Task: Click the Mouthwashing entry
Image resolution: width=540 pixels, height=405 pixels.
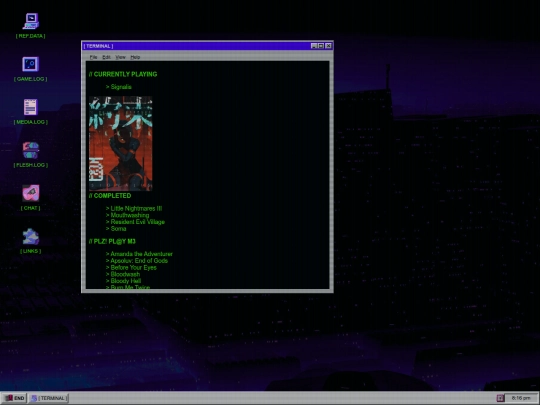Action: coord(127,215)
